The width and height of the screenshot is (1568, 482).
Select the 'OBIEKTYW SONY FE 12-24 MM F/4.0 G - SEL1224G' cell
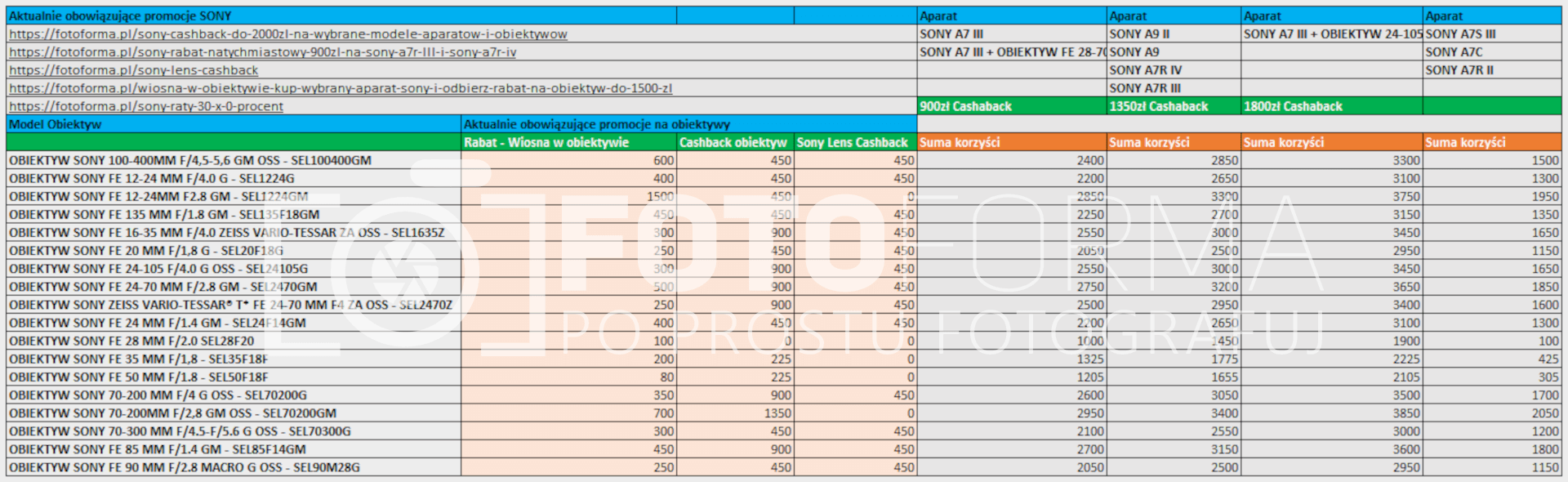[x=234, y=178]
